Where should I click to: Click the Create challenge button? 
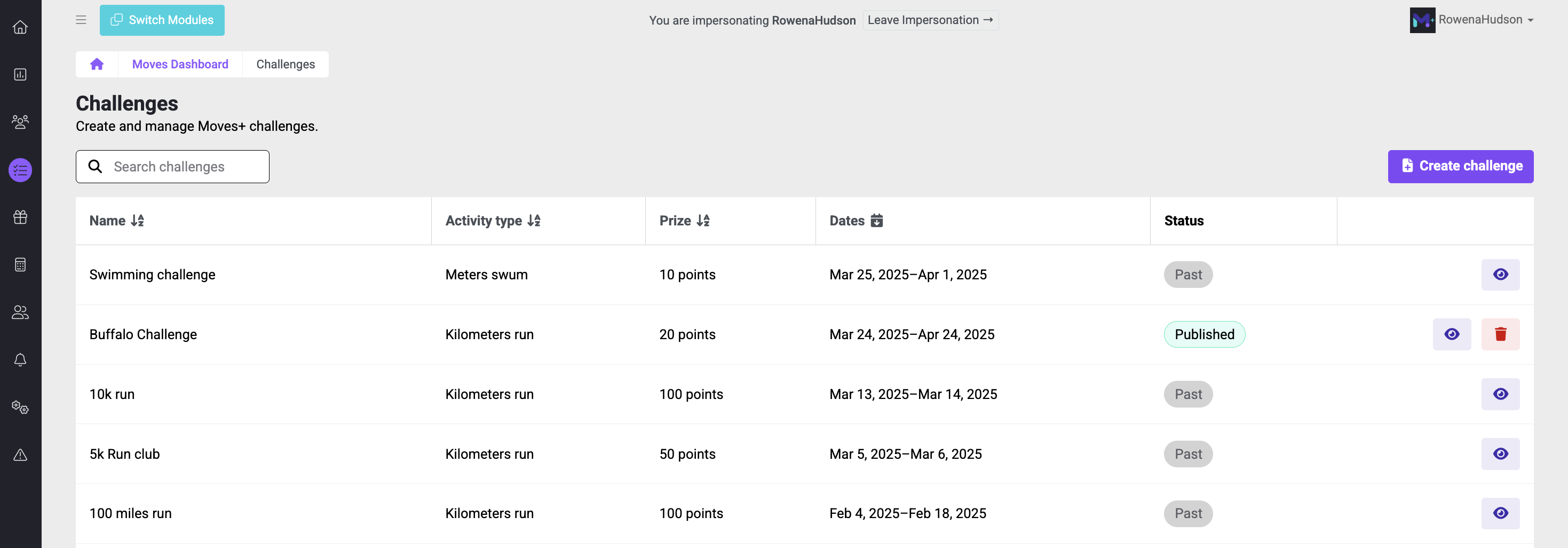[x=1460, y=166]
